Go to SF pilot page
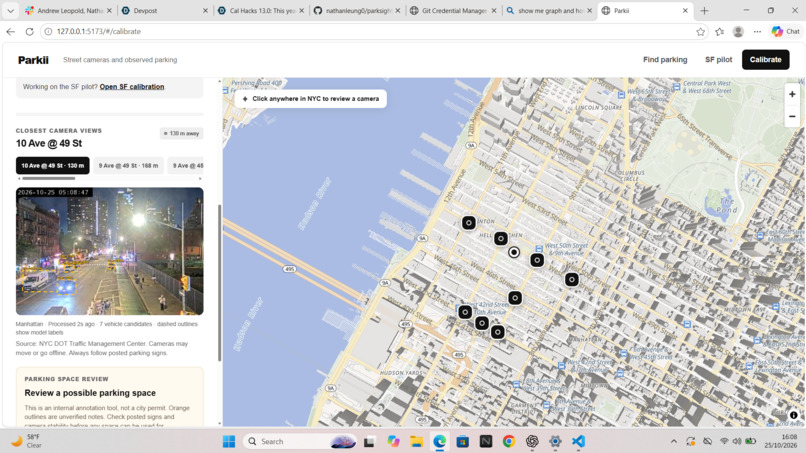 click(x=718, y=60)
